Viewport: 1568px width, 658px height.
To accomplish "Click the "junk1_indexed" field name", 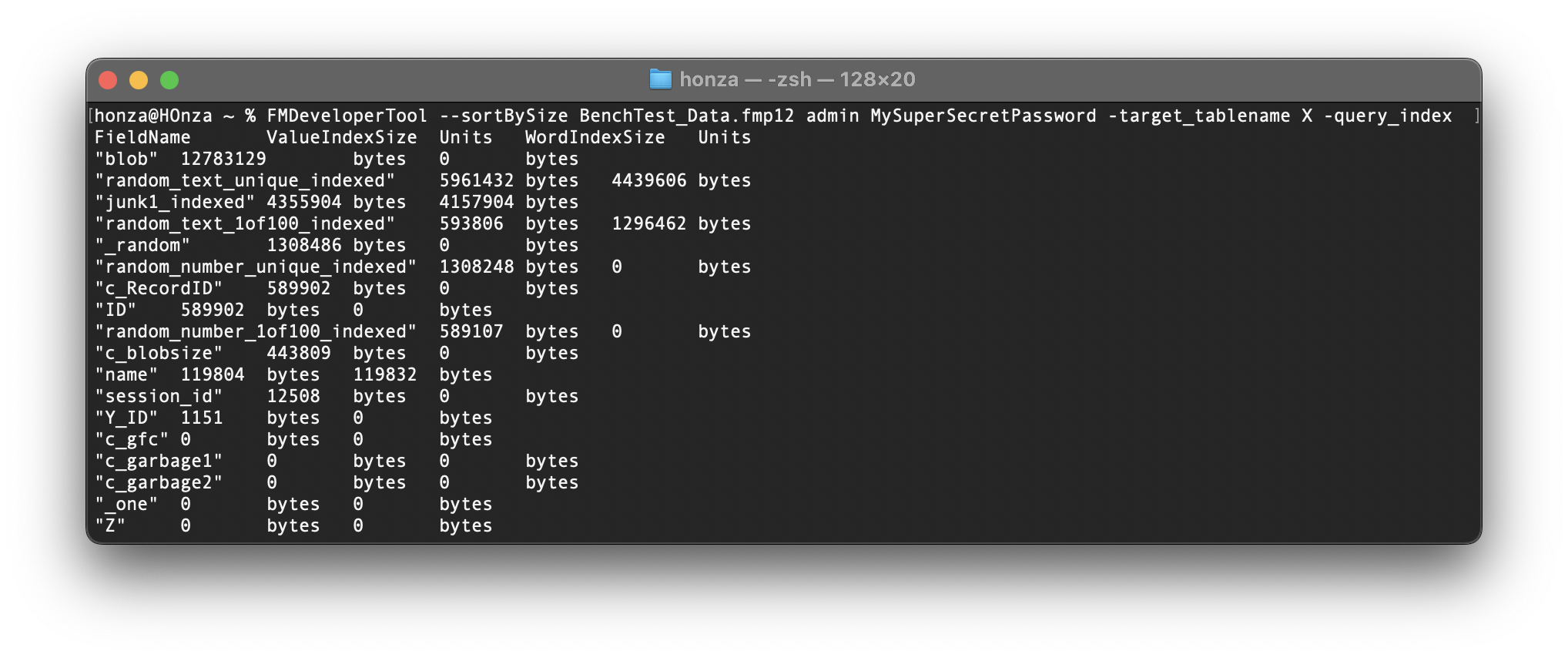I will click(174, 203).
